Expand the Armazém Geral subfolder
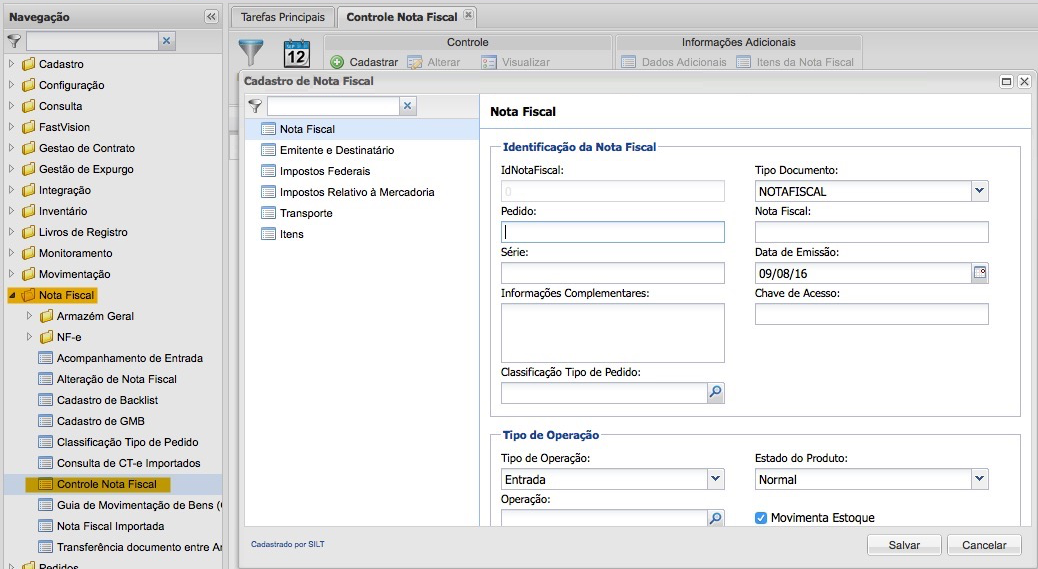 (x=29, y=316)
